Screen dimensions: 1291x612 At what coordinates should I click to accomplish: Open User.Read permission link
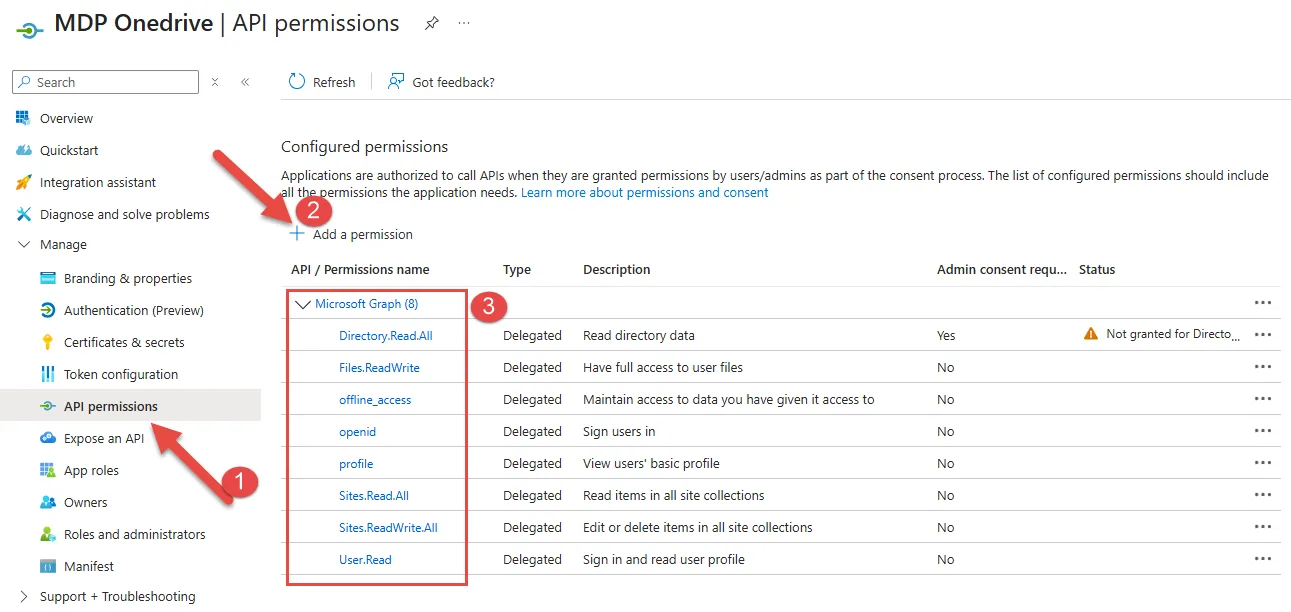coord(365,559)
